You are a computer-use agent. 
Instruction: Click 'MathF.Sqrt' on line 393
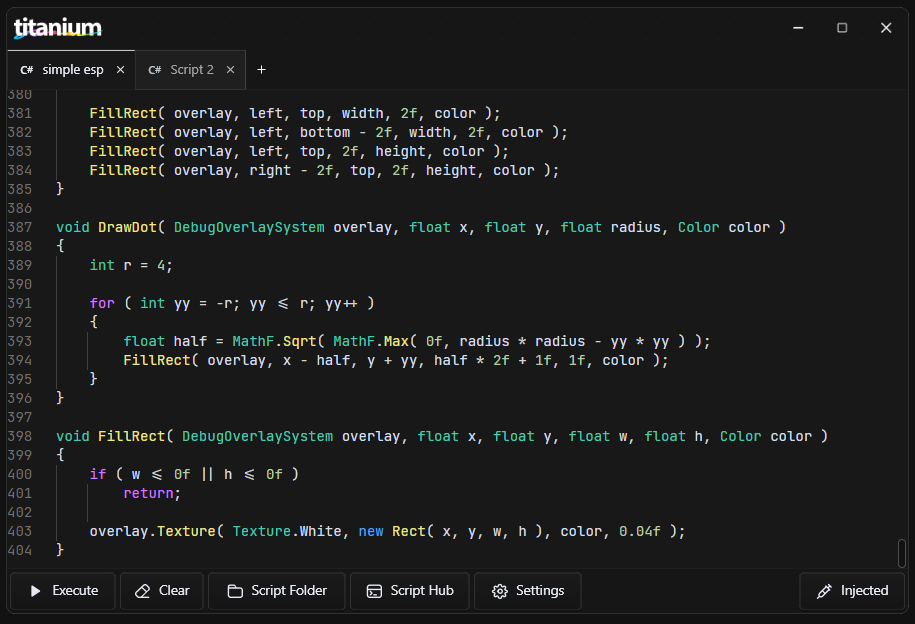coord(274,341)
